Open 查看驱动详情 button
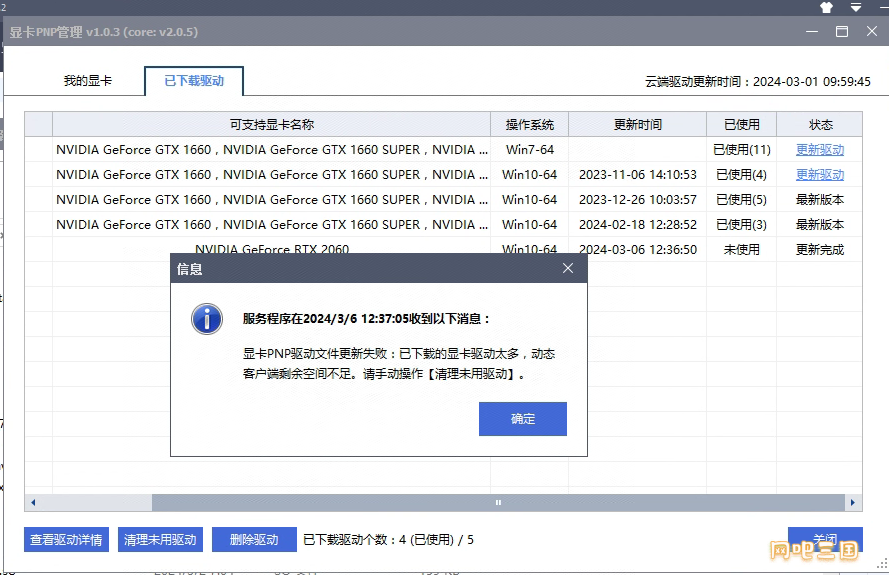This screenshot has width=889, height=575. [x=66, y=539]
